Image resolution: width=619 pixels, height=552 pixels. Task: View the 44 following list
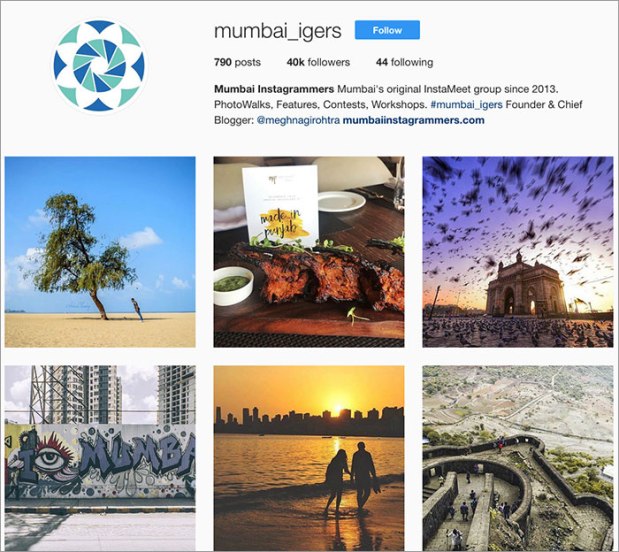tap(404, 62)
